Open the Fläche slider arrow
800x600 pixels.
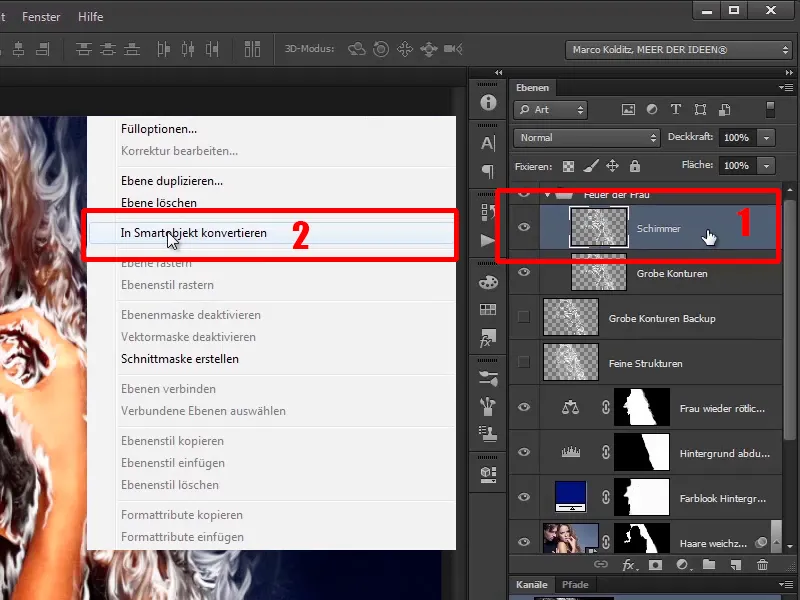coord(766,166)
